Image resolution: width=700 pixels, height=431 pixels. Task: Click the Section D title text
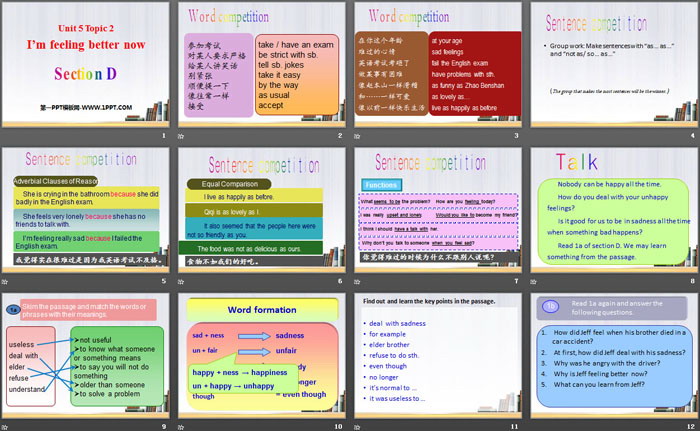87,73
